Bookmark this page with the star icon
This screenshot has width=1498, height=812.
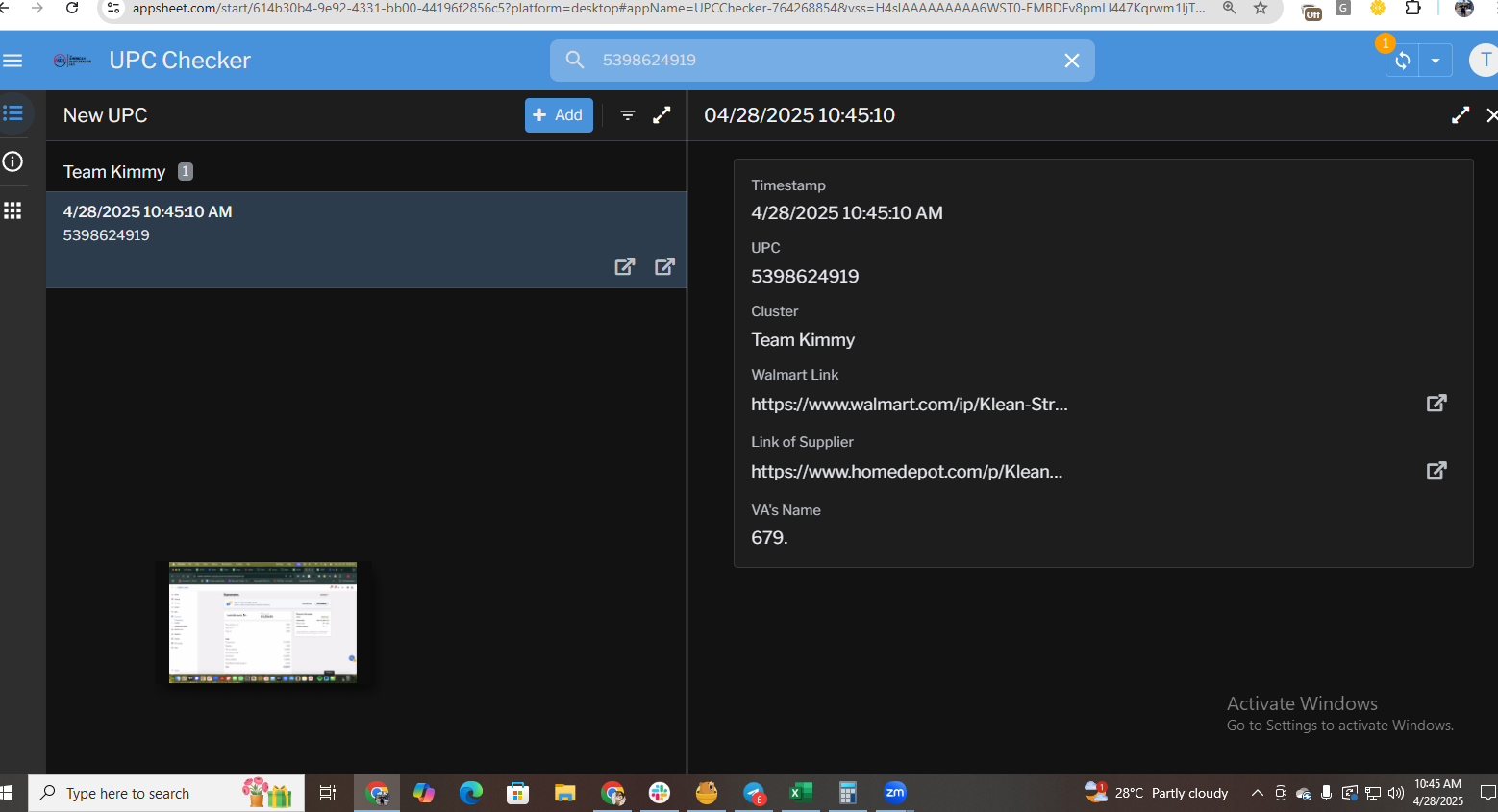click(x=1261, y=8)
